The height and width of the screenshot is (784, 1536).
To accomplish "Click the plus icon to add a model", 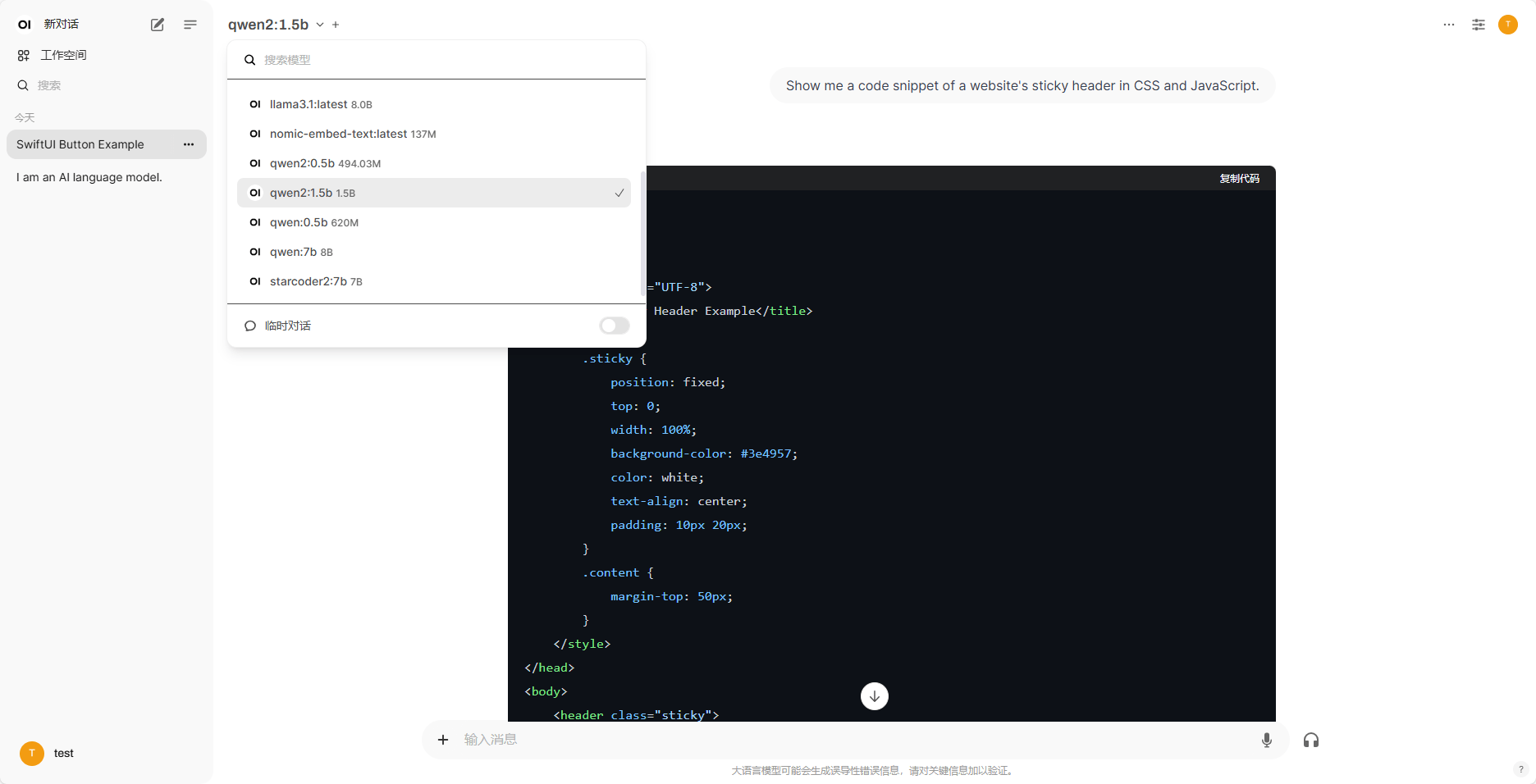I will tap(336, 25).
